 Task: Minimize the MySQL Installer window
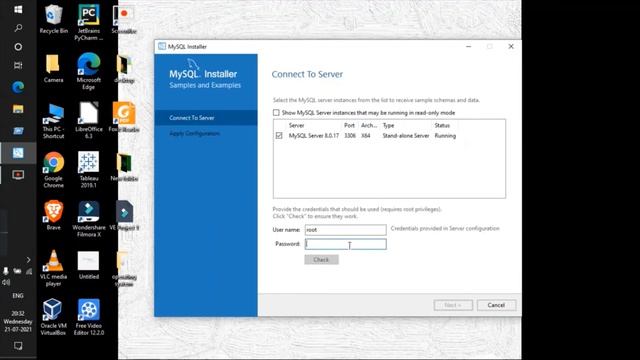(469, 47)
